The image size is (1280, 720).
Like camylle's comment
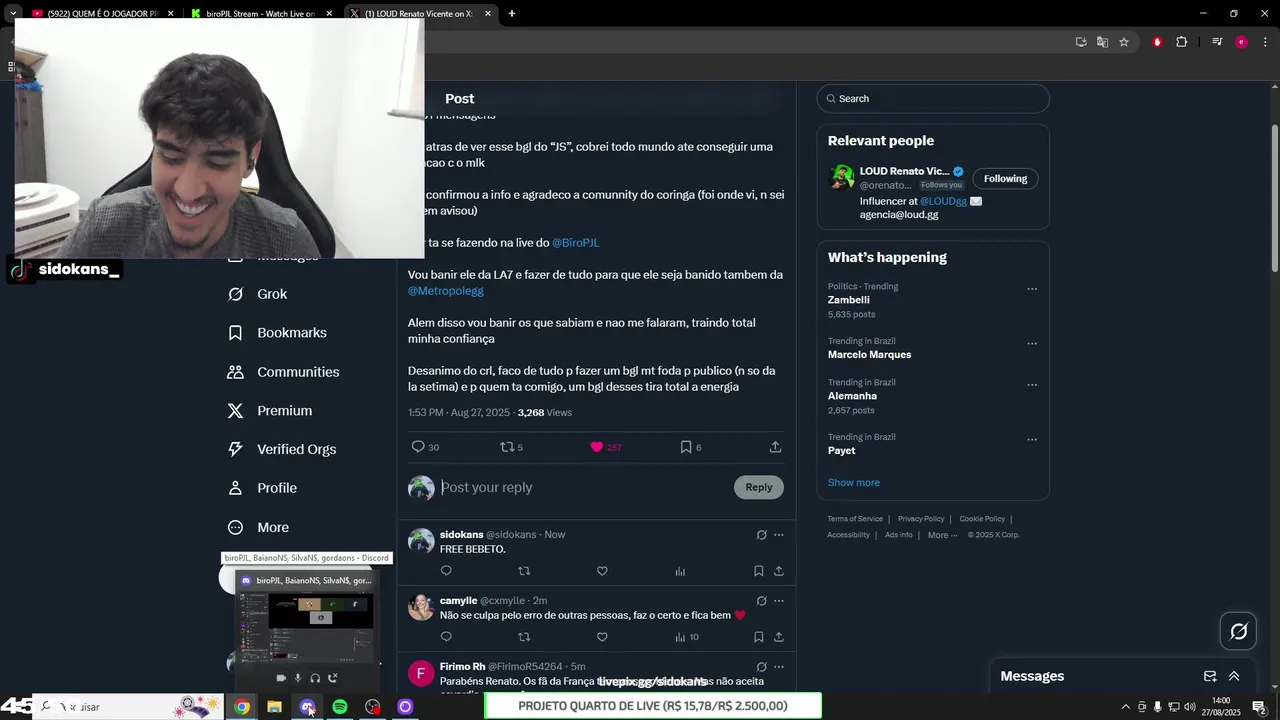pyautogui.click(x=602, y=637)
